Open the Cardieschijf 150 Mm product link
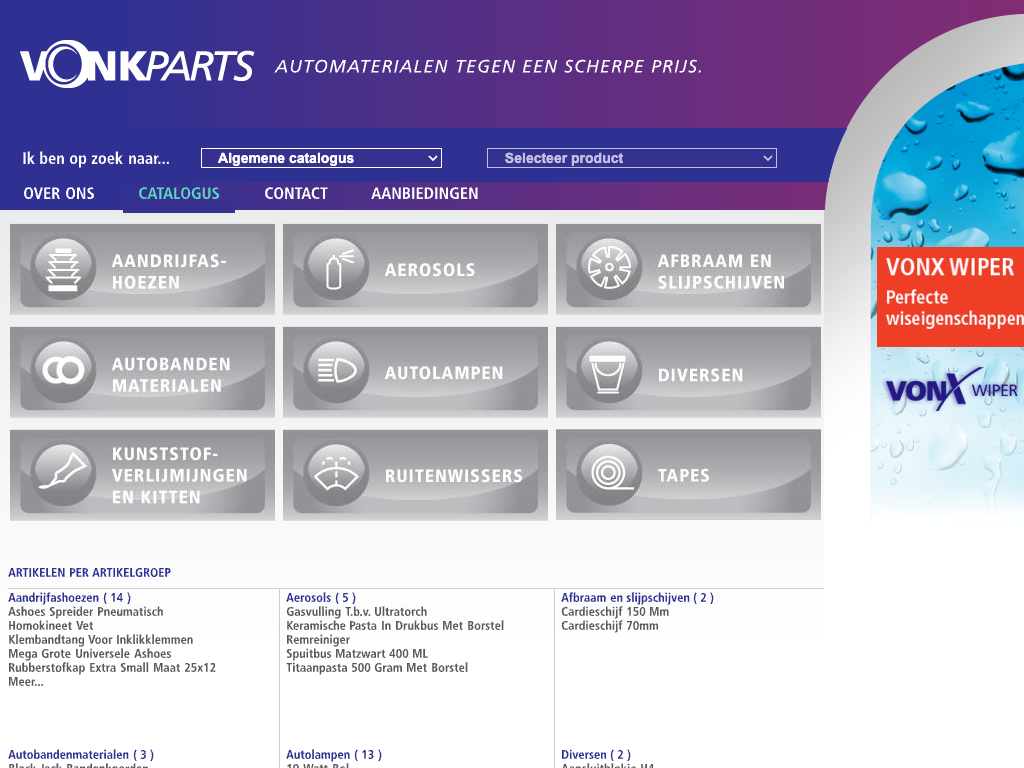The width and height of the screenshot is (1024, 768). [x=615, y=612]
